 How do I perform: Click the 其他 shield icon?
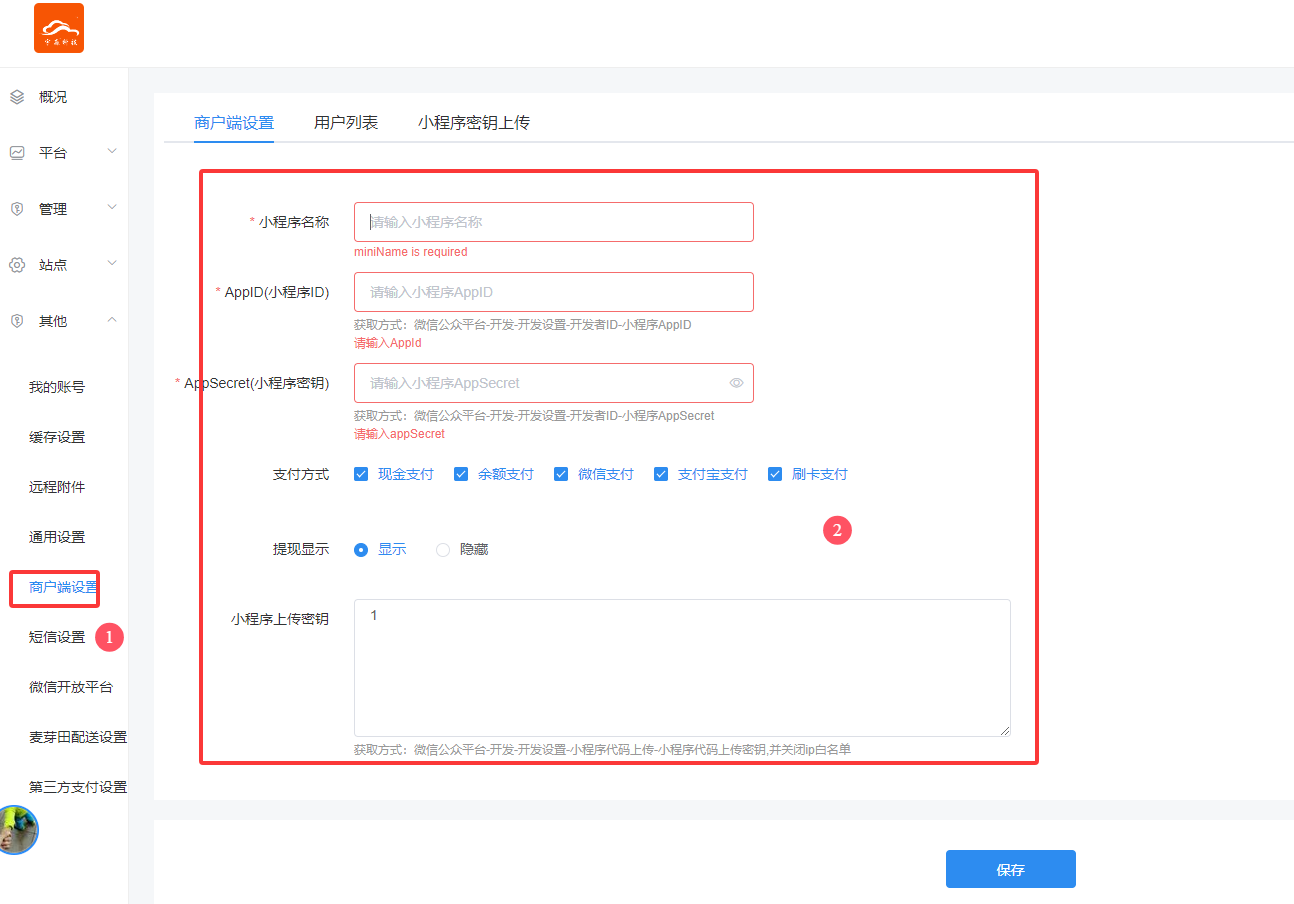click(x=17, y=321)
